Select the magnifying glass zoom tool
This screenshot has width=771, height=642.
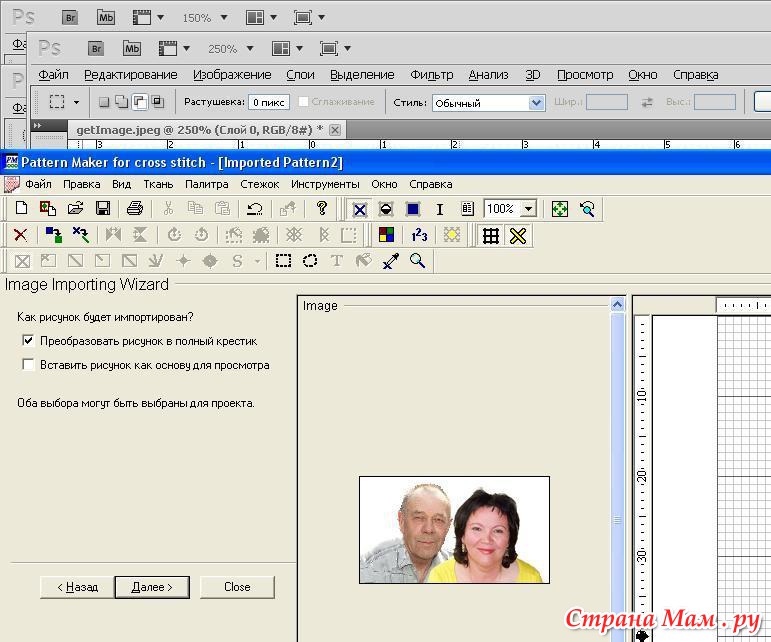click(x=417, y=261)
